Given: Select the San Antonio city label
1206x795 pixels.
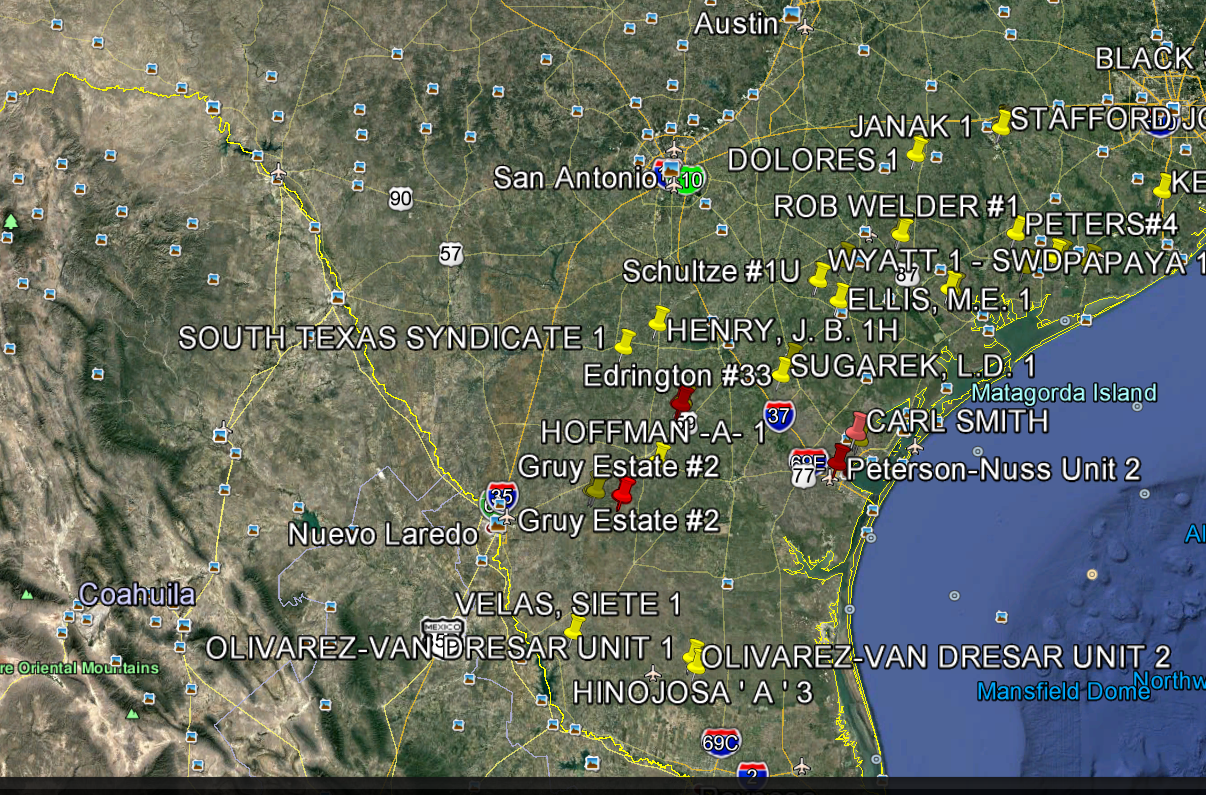Looking at the screenshot, I should pos(574,178).
